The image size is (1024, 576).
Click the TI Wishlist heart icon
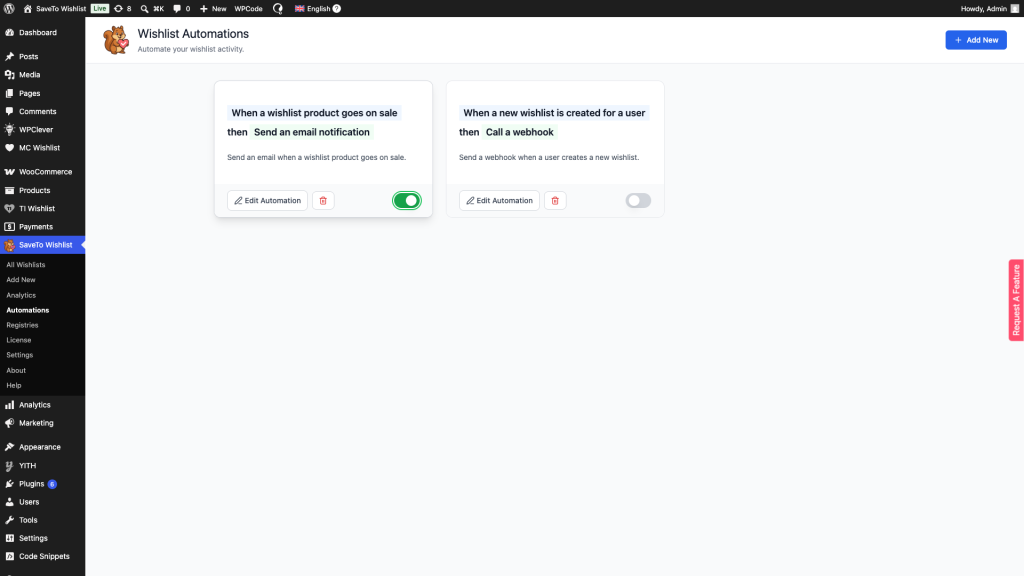(9, 208)
